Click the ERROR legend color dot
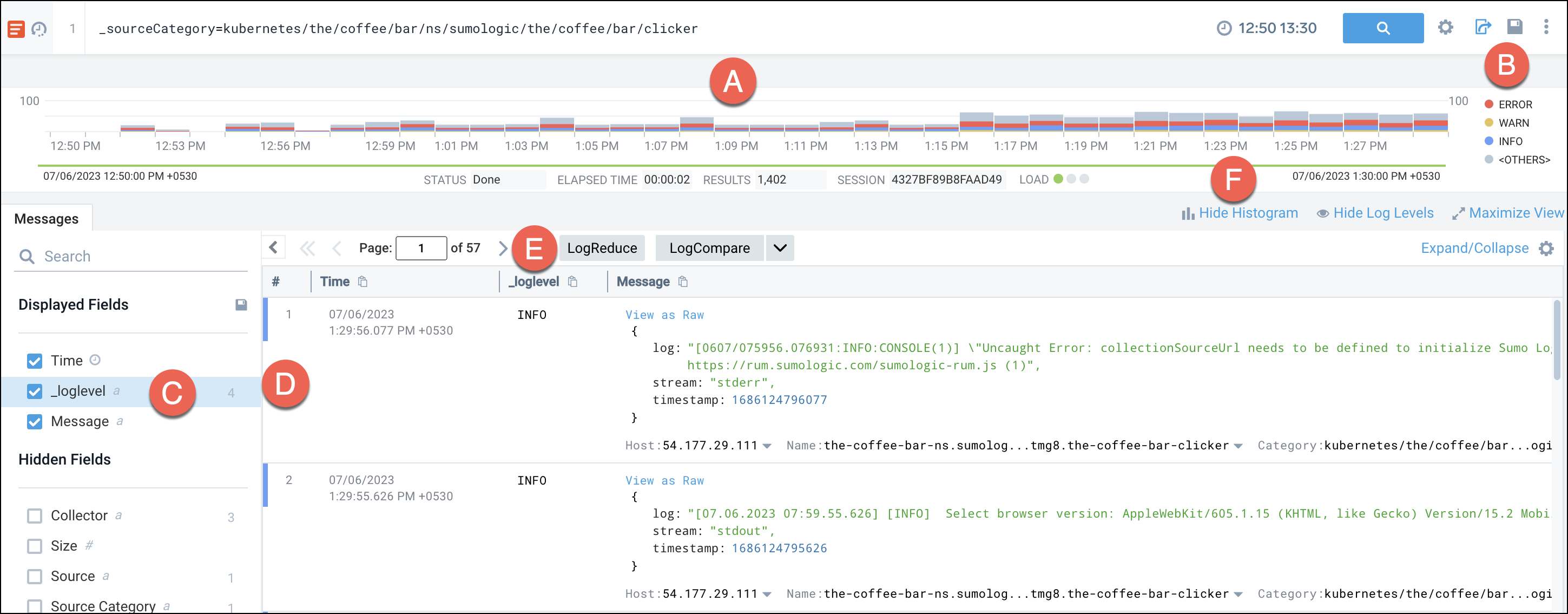The height and width of the screenshot is (614, 1568). point(1488,104)
